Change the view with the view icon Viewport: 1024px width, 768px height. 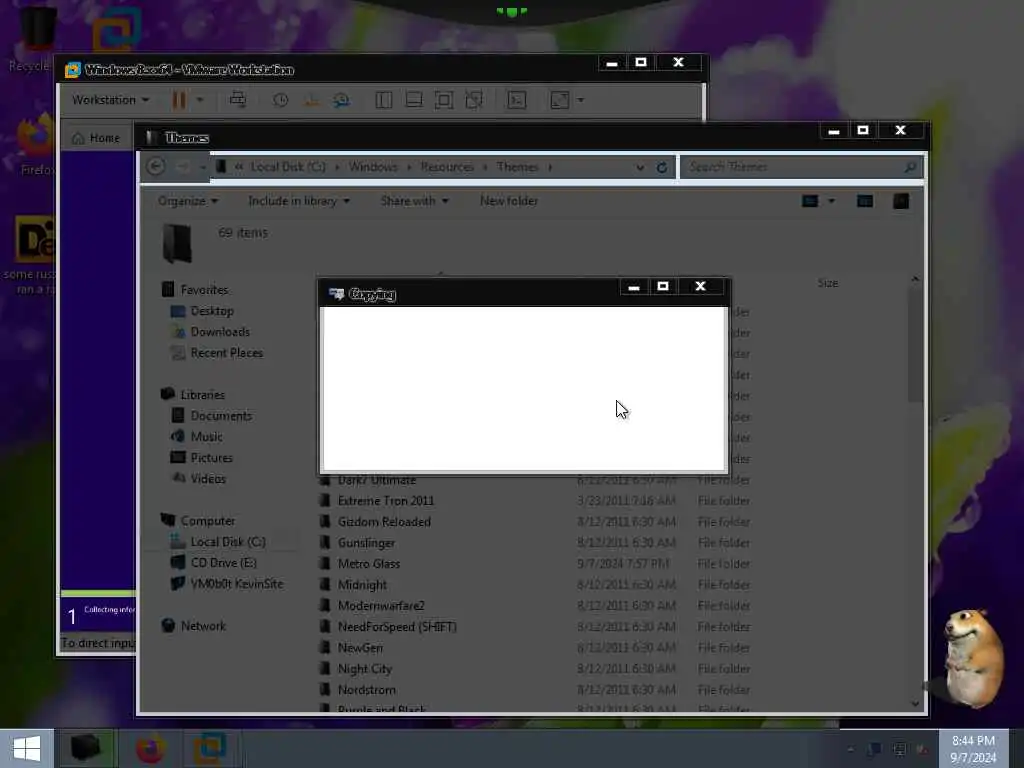point(810,201)
